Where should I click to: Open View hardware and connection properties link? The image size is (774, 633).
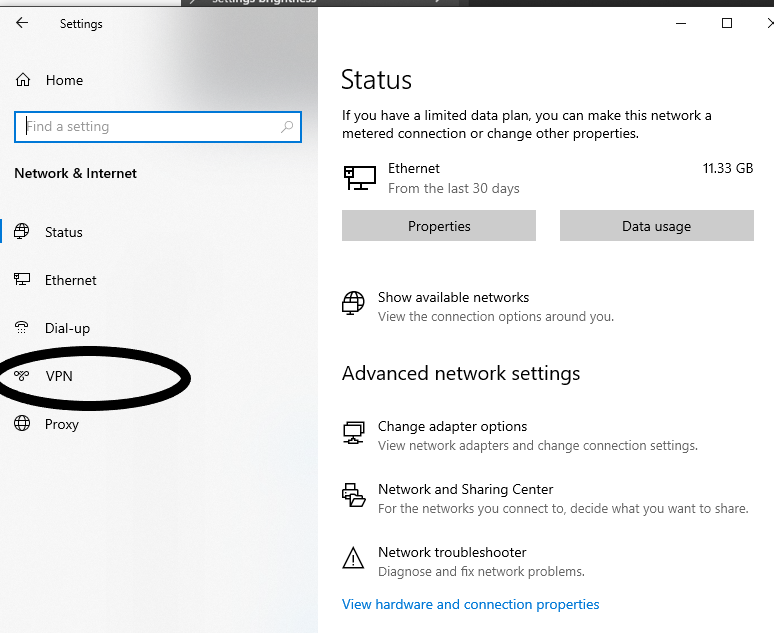470,604
